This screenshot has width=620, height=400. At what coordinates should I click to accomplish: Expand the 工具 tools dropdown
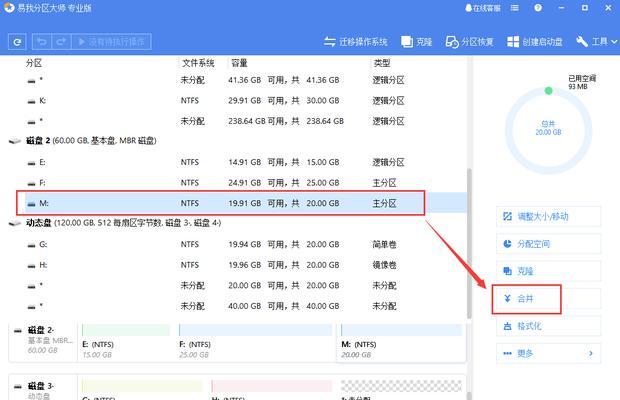pyautogui.click(x=596, y=42)
